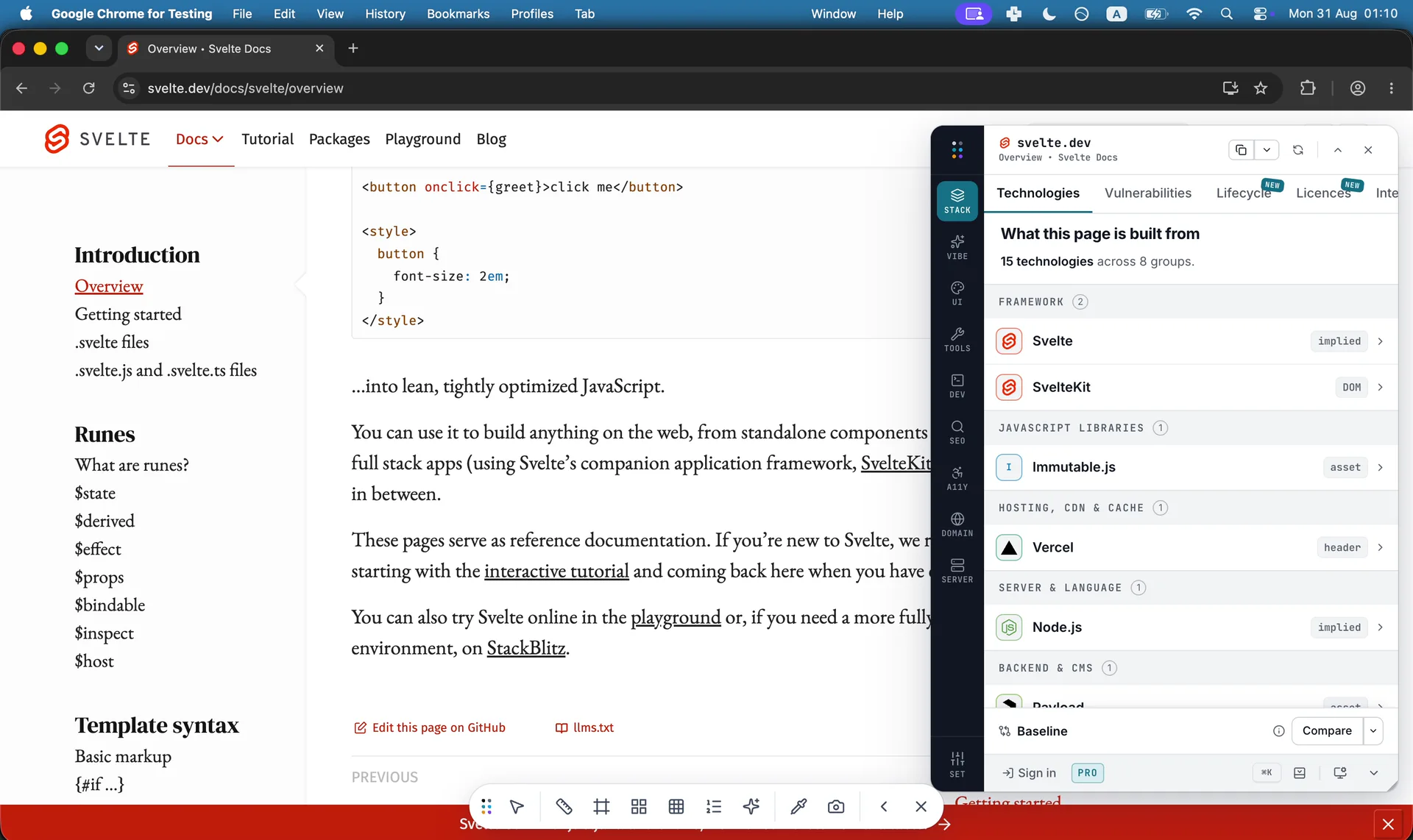Image resolution: width=1413 pixels, height=840 pixels.
Task: Expand the Node.js technology row
Action: (1191, 627)
